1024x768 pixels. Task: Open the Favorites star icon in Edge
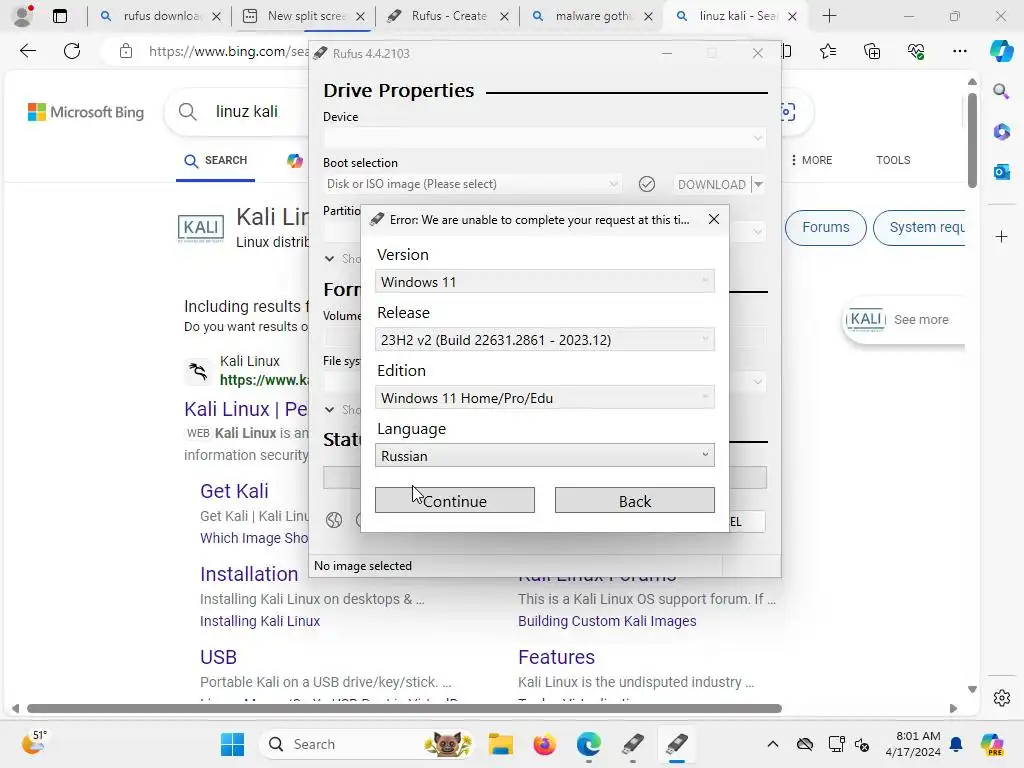click(827, 51)
